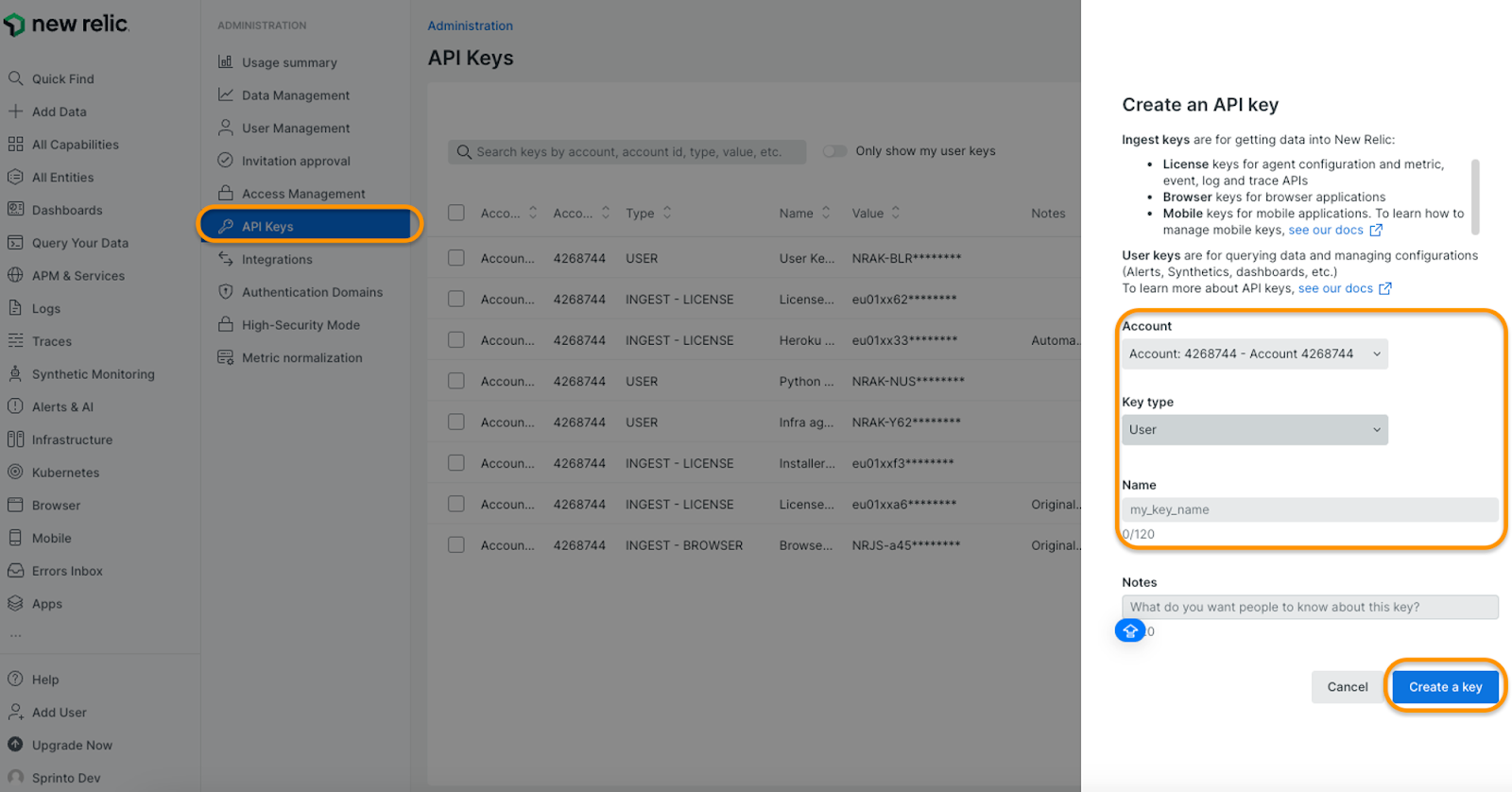Click the Browser icon in sidebar
Image resolution: width=1512 pixels, height=792 pixels.
(x=15, y=506)
